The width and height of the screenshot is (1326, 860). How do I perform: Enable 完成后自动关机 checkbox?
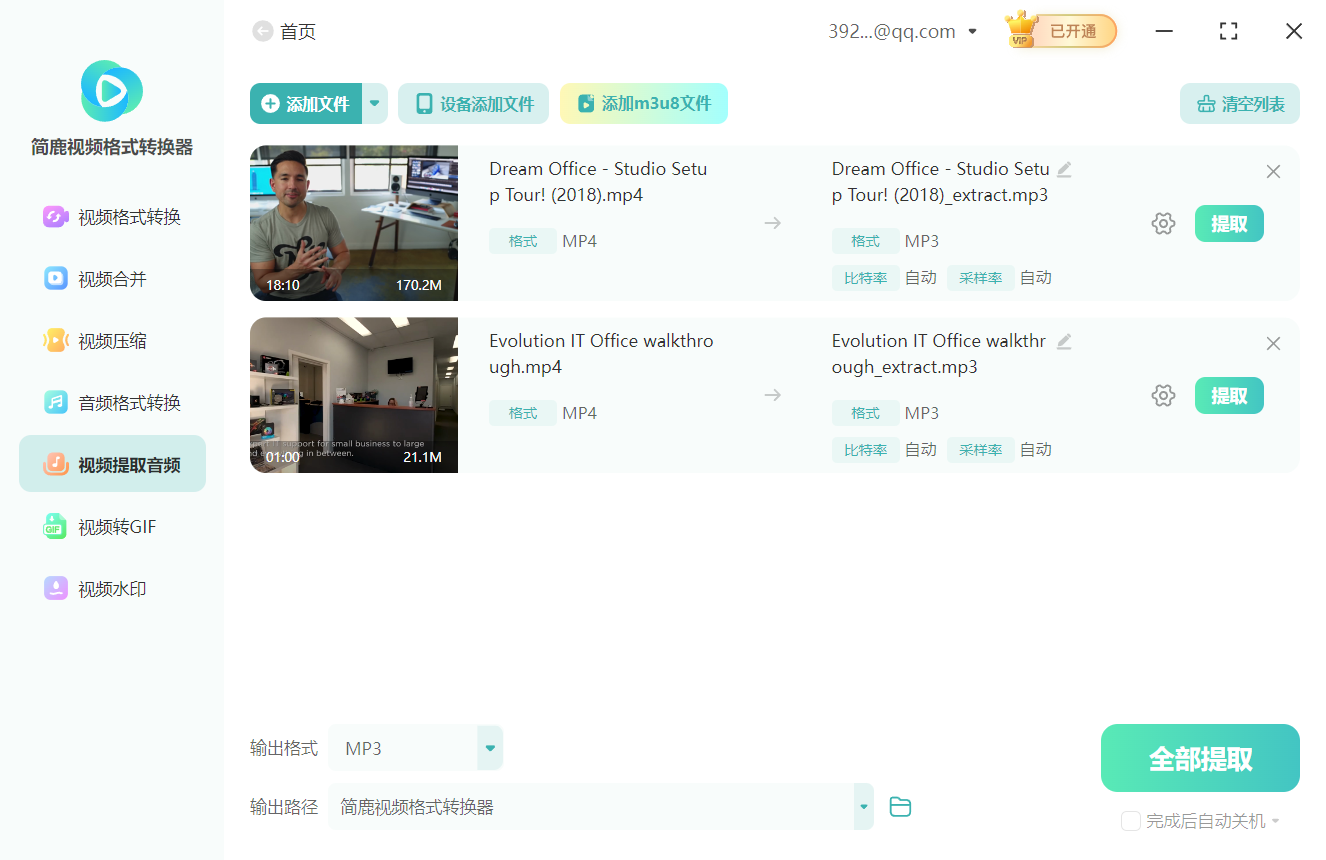[x=1131, y=821]
